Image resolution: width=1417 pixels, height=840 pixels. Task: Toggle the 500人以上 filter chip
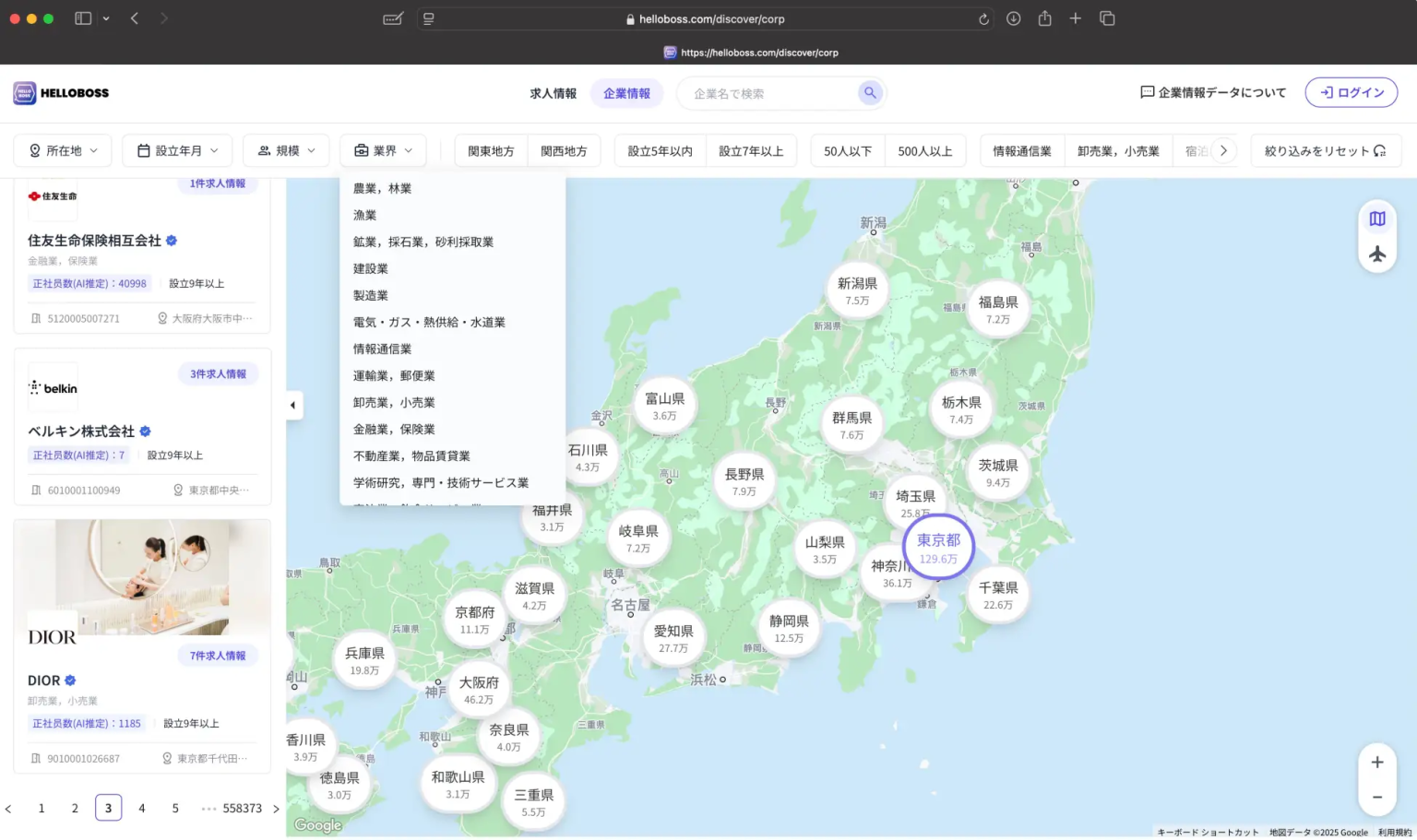click(924, 151)
